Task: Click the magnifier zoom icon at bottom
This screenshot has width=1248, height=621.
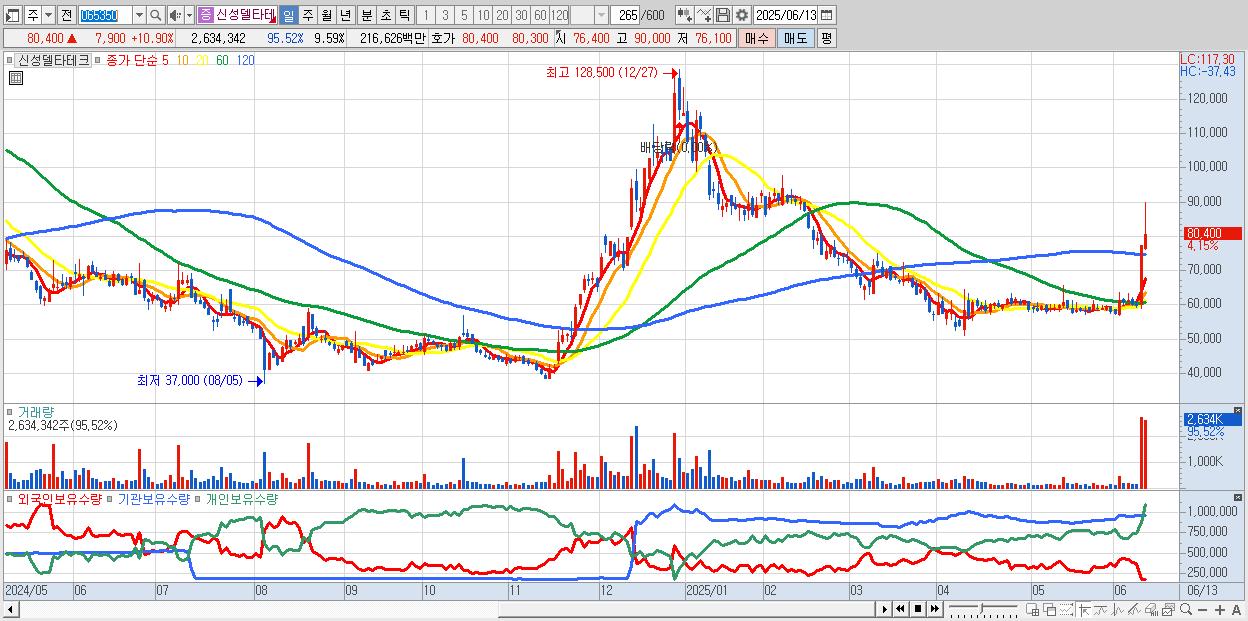Action: tap(1186, 610)
